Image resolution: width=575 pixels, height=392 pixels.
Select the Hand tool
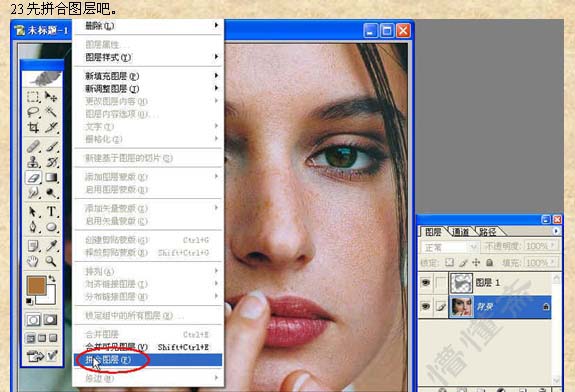point(33,261)
